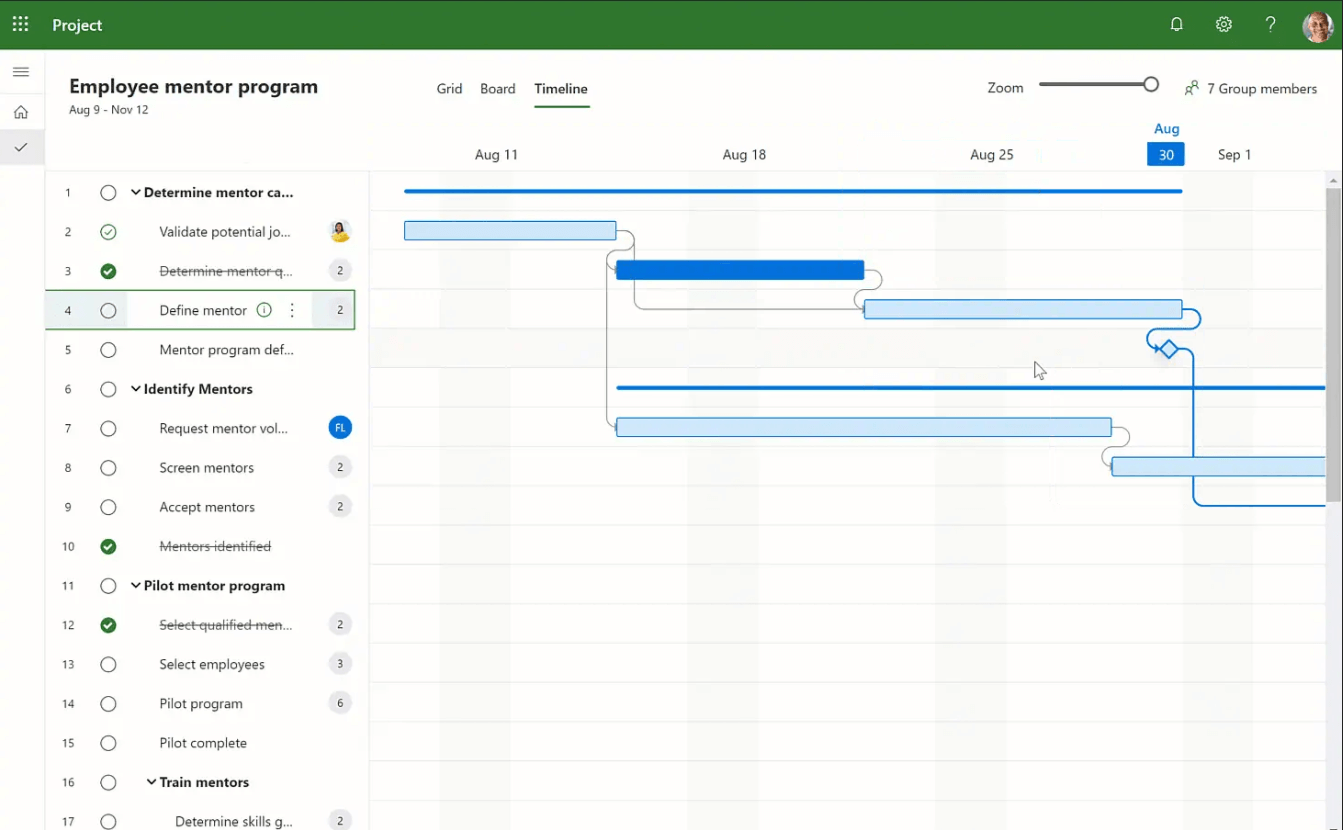Open the app launcher waffle icon
This screenshot has height=830, width=1343.
[x=21, y=24]
